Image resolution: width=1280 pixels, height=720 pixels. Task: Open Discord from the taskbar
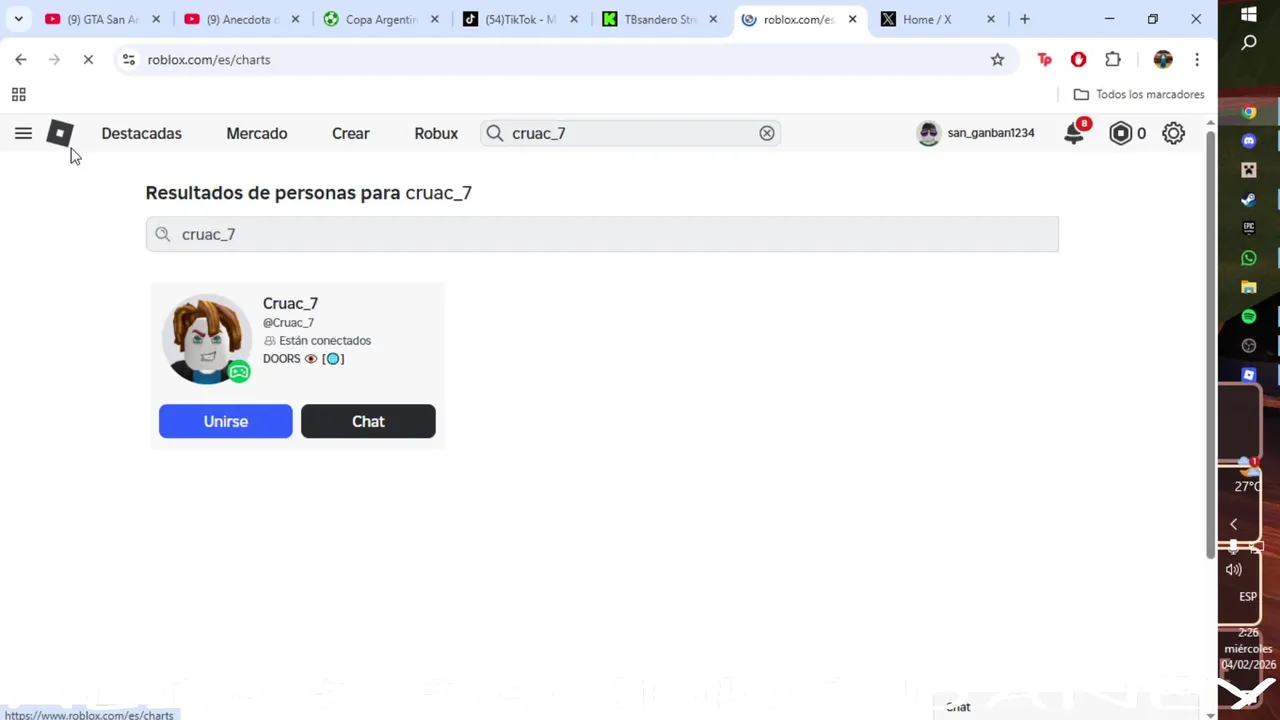pos(1249,141)
